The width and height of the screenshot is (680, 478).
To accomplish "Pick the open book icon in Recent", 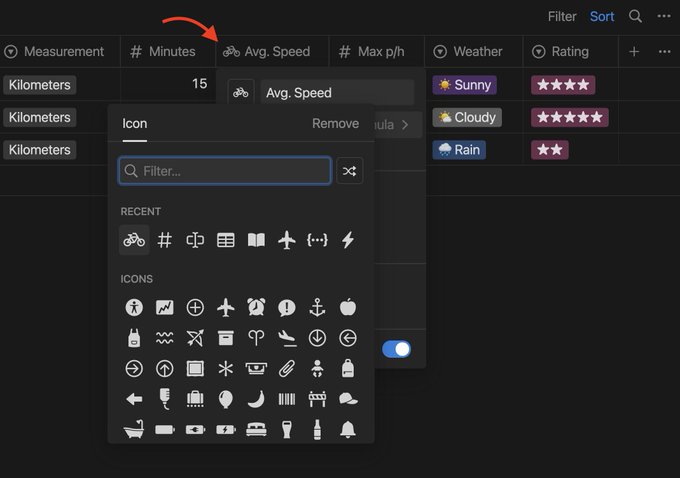I will (256, 239).
